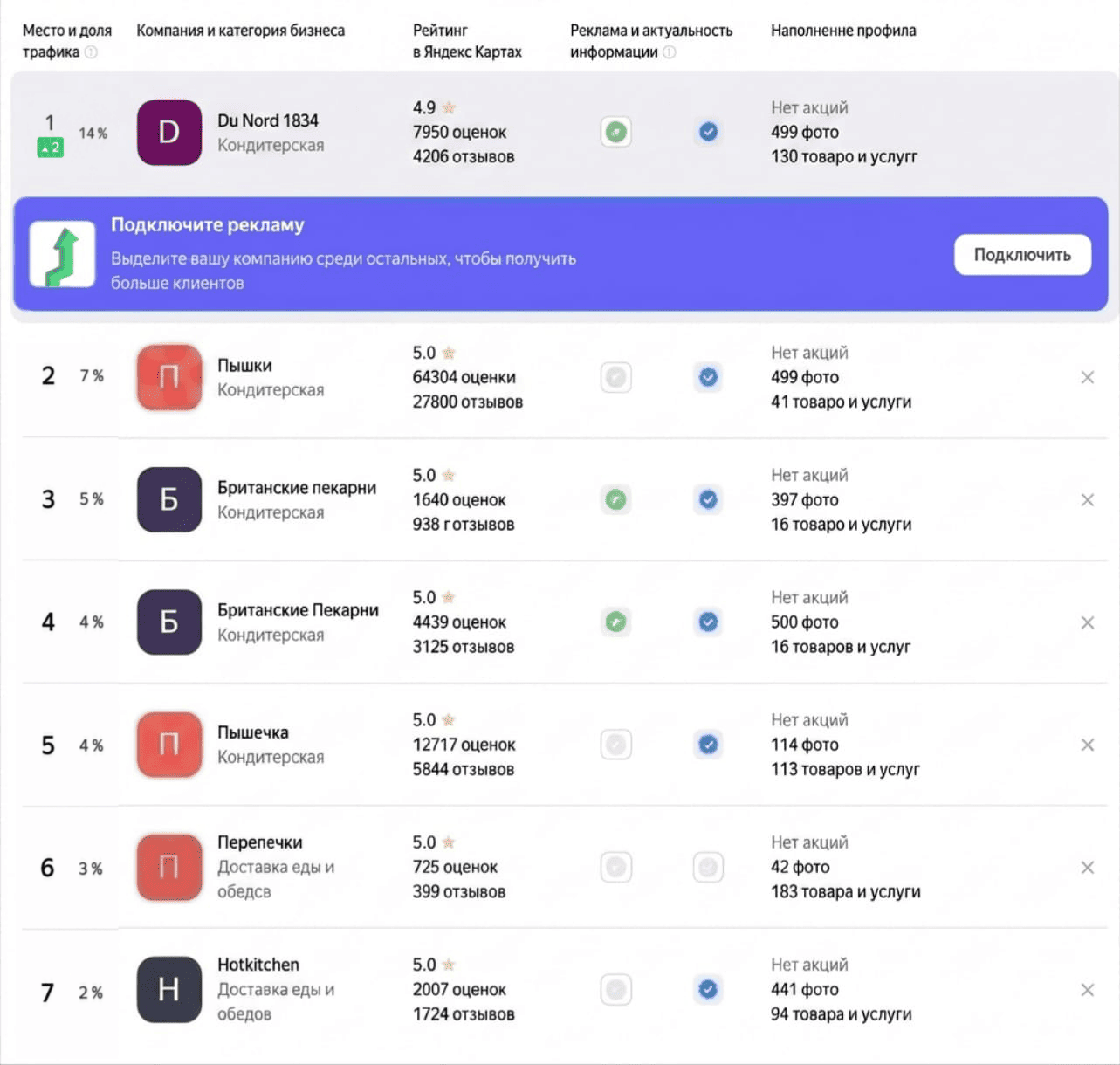
Task: Click the grey advertising icon for Пышки
Action: [x=615, y=377]
